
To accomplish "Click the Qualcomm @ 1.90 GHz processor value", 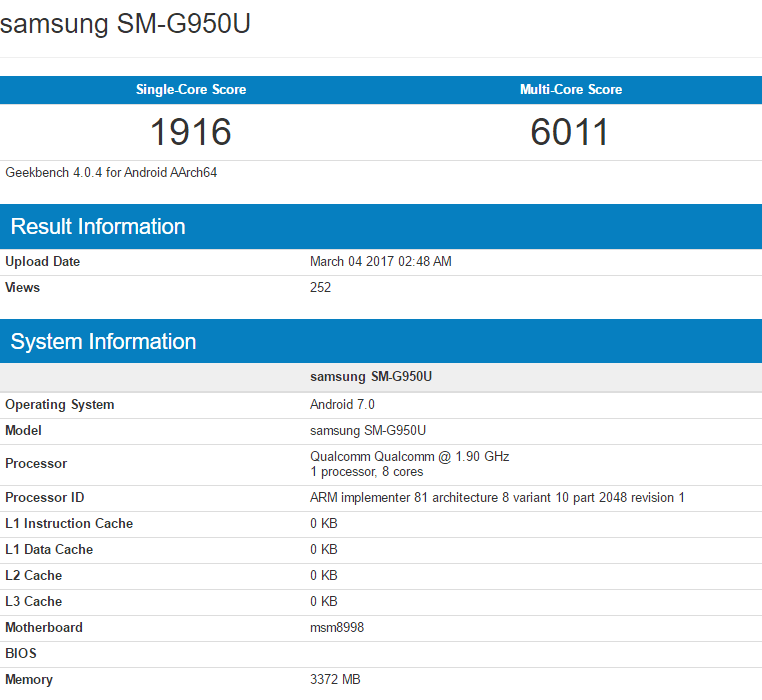I will point(409,457).
